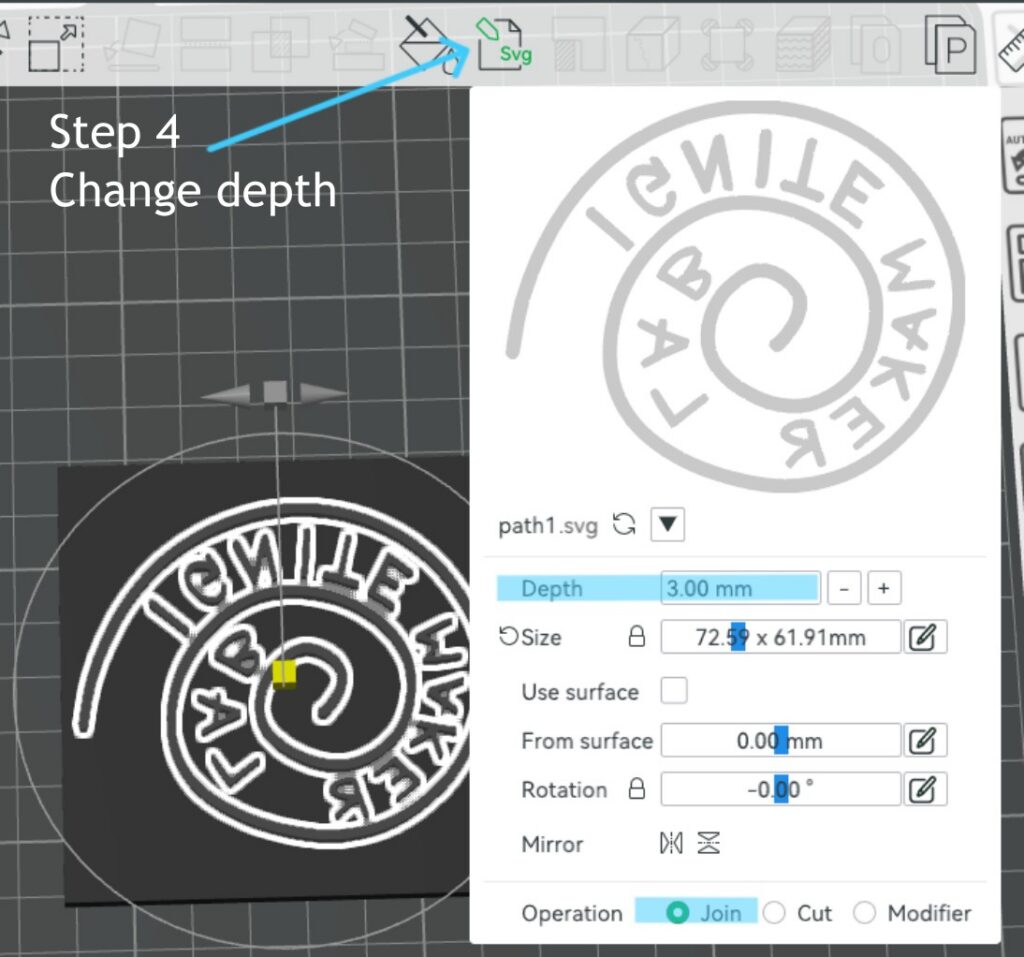Click the Size 72.59 x 61.91mm field
Screen dimensions: 1024x957
(780, 637)
